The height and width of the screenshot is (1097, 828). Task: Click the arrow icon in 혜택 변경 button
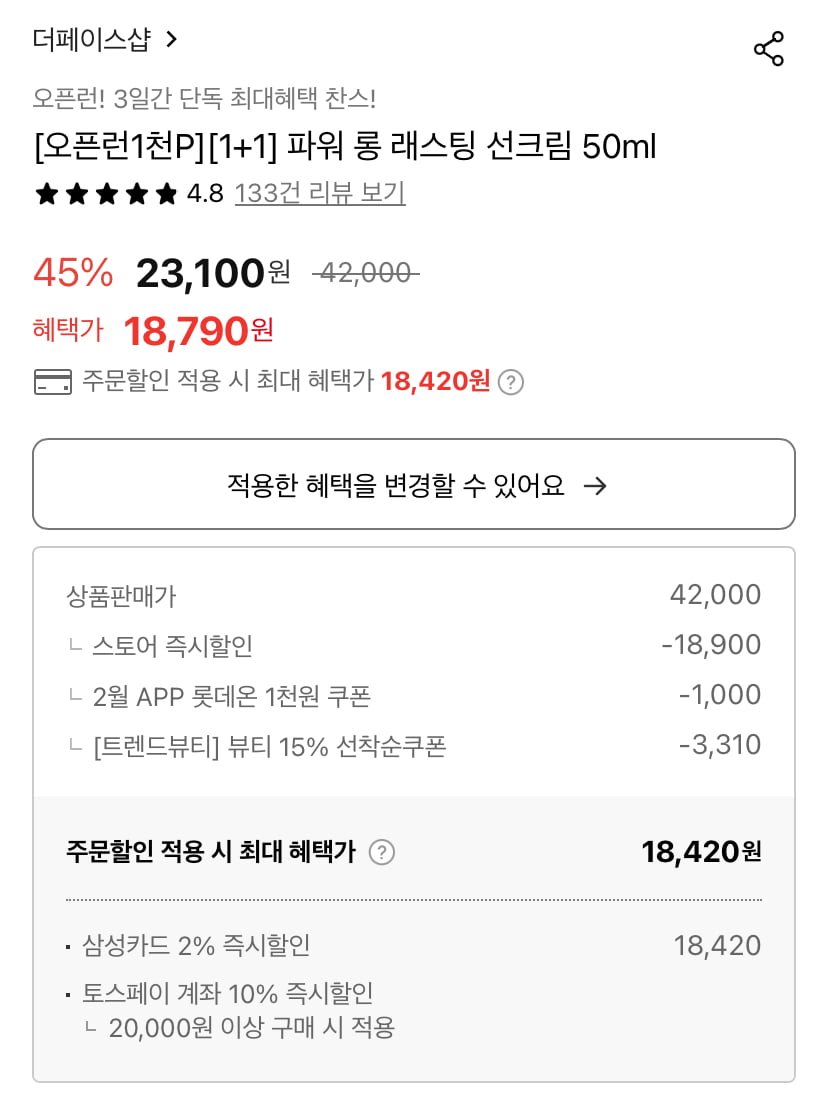tap(595, 486)
